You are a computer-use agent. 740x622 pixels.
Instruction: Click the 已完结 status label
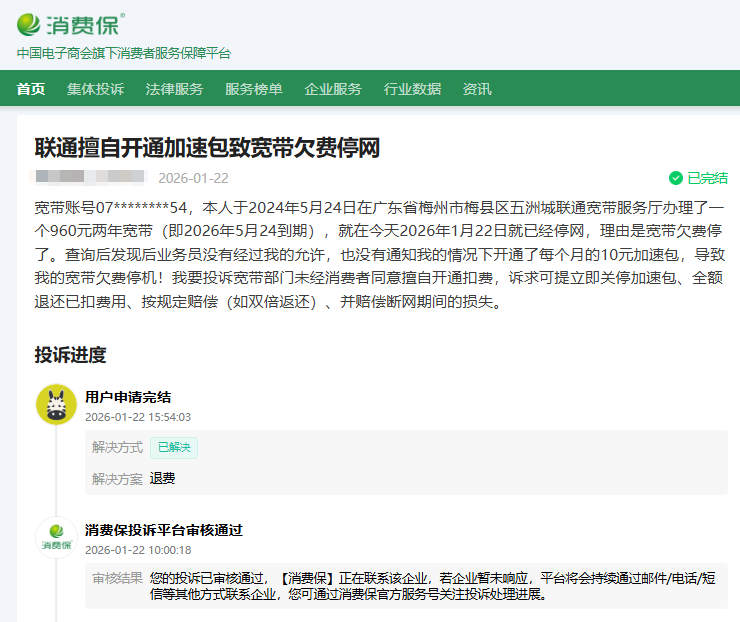(707, 178)
